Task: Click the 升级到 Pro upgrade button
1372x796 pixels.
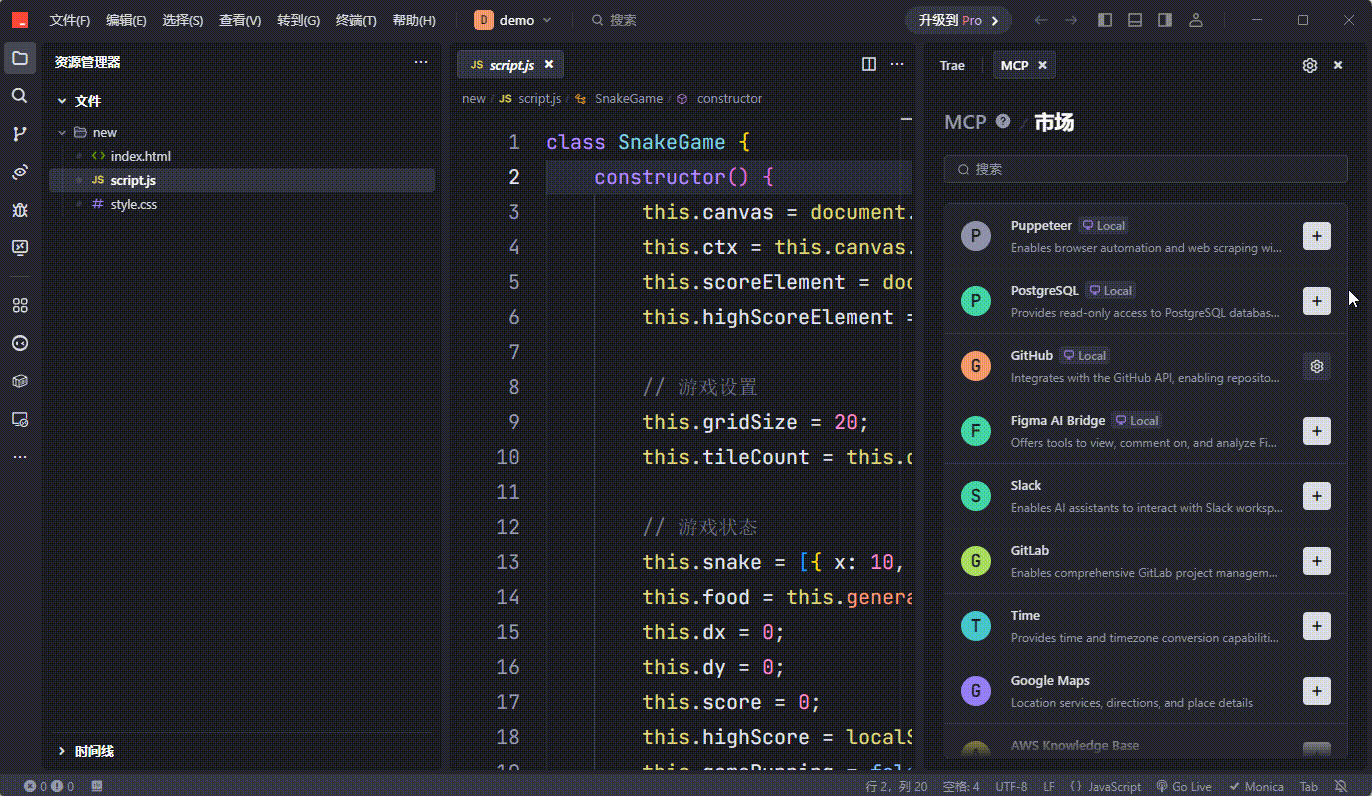Action: 958,20
